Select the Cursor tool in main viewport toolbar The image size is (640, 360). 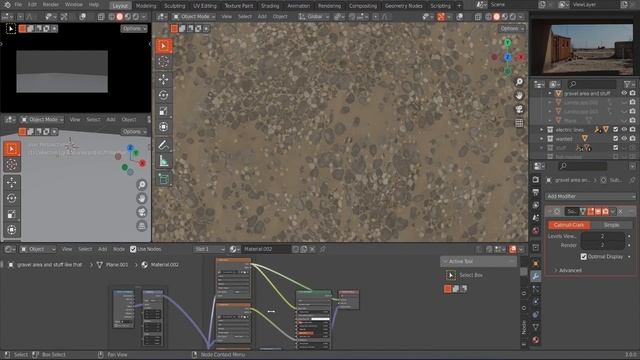point(163,62)
